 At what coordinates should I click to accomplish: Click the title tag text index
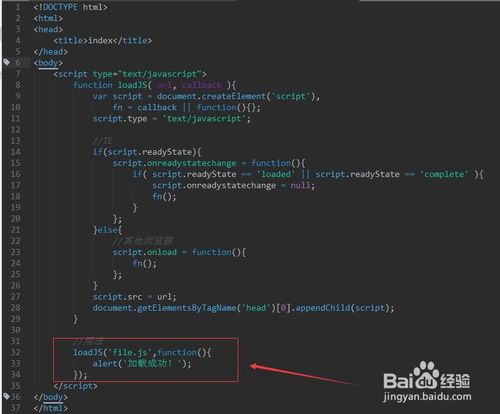click(101, 41)
